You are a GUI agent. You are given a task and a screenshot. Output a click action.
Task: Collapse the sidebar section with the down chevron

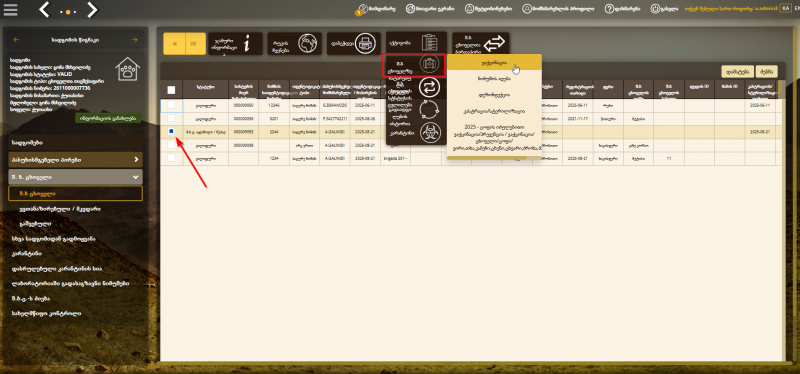76,177
